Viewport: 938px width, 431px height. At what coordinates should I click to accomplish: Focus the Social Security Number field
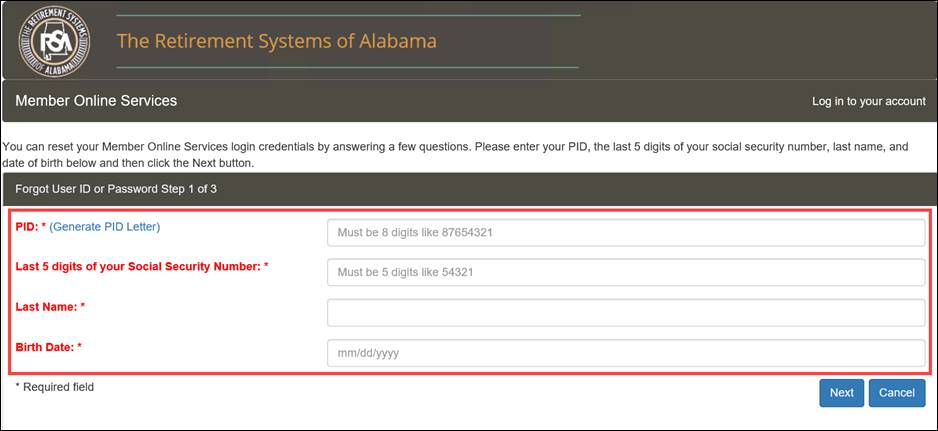click(x=626, y=272)
